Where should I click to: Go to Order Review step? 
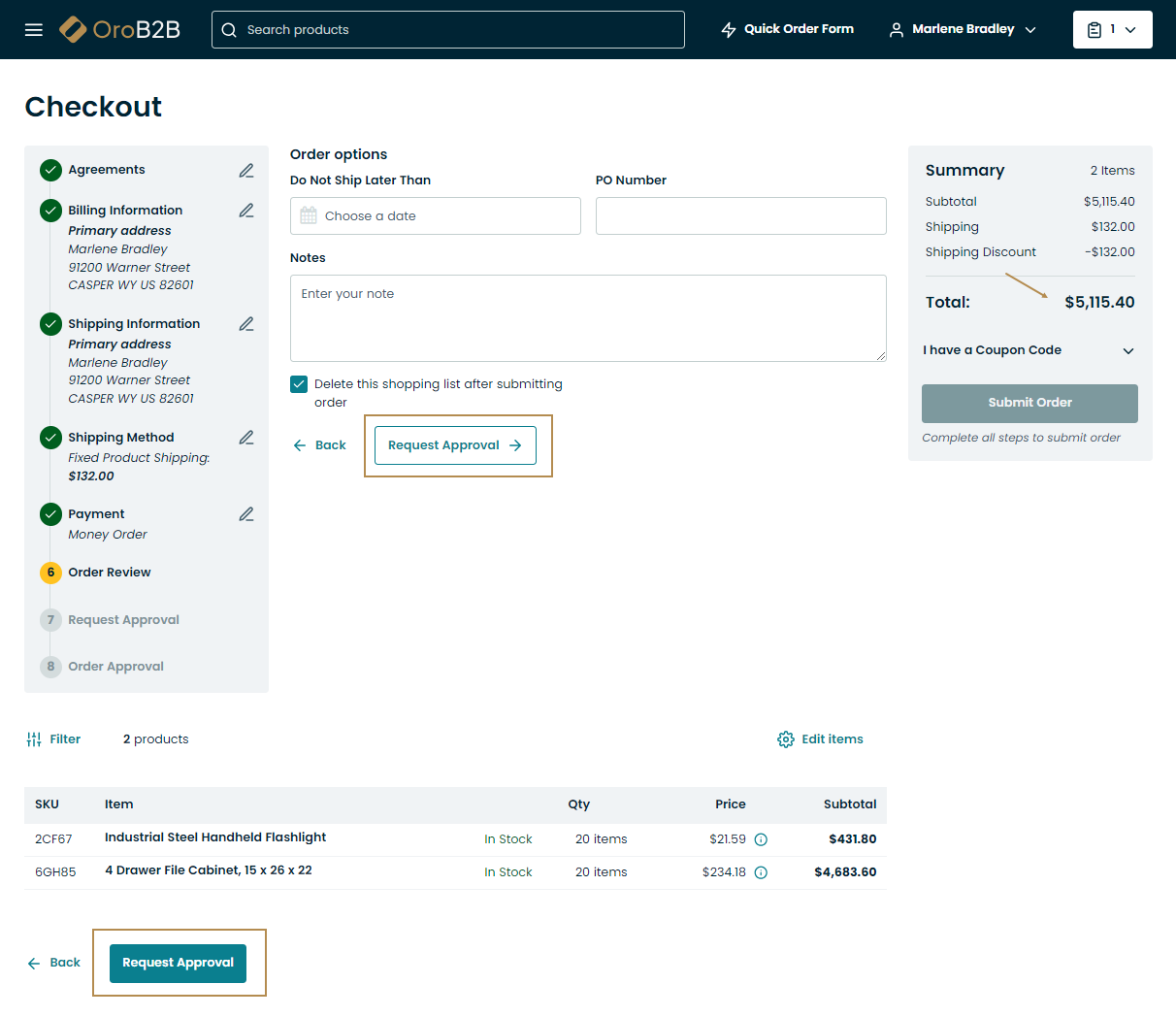pyautogui.click(x=109, y=573)
